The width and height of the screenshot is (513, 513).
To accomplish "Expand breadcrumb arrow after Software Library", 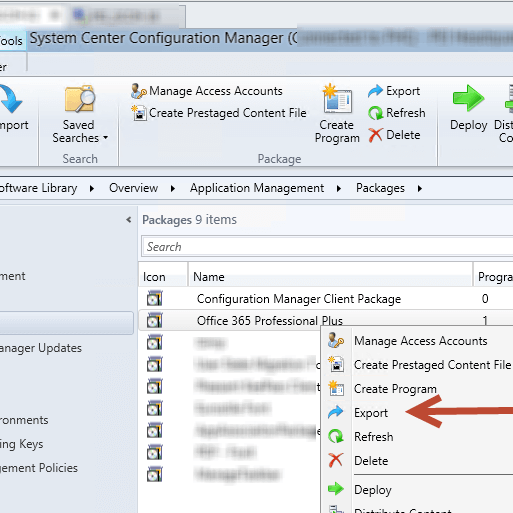I will [92, 188].
